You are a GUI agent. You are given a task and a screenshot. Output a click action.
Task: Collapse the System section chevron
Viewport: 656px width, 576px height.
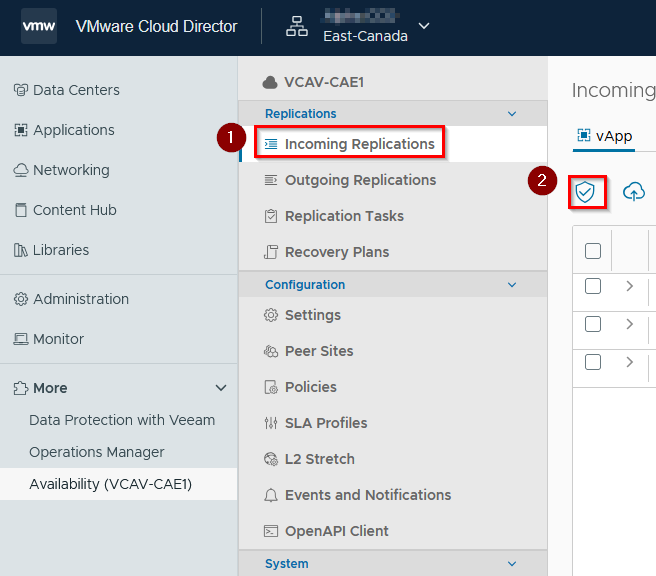tap(512, 564)
